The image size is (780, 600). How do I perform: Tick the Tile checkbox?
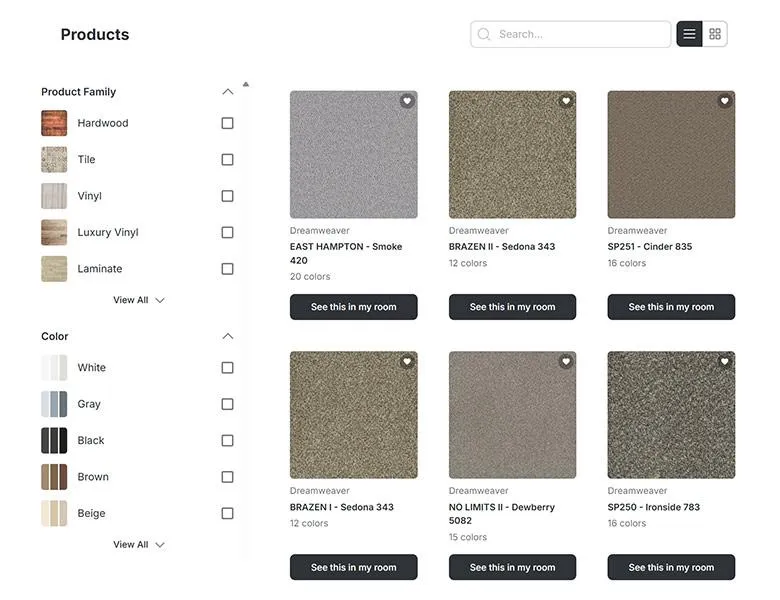227,159
